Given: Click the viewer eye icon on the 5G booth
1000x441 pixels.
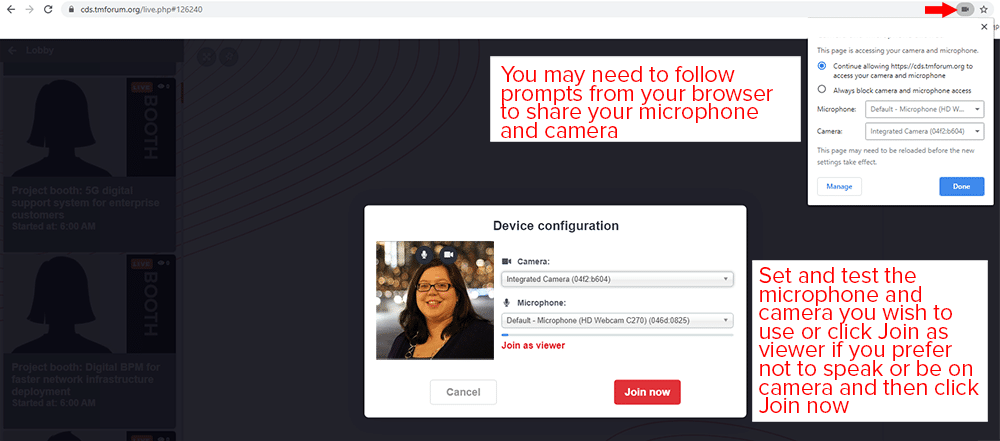Looking at the screenshot, I should pyautogui.click(x=162, y=86).
